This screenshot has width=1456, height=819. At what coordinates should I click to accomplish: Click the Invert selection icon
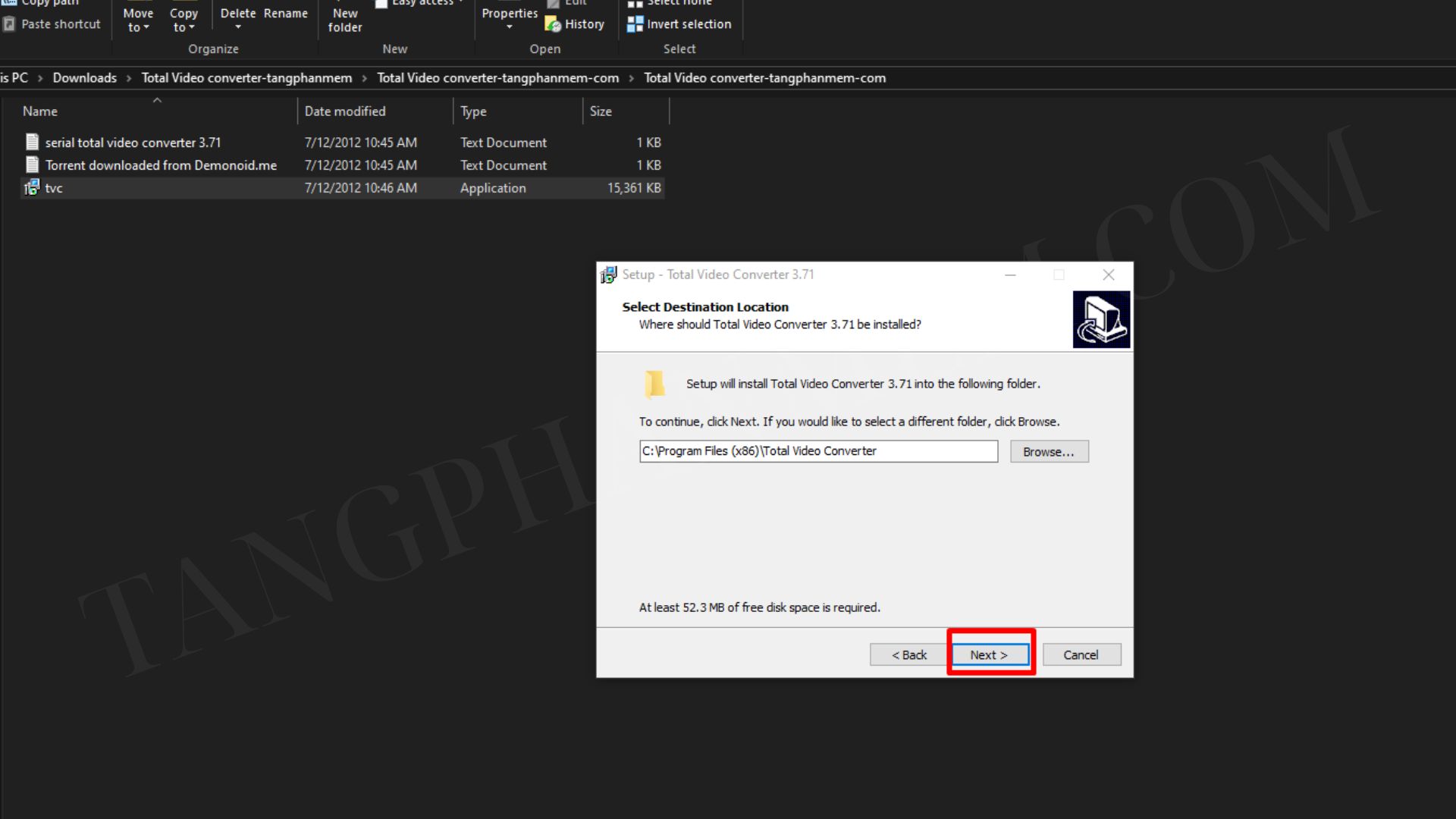coord(635,24)
